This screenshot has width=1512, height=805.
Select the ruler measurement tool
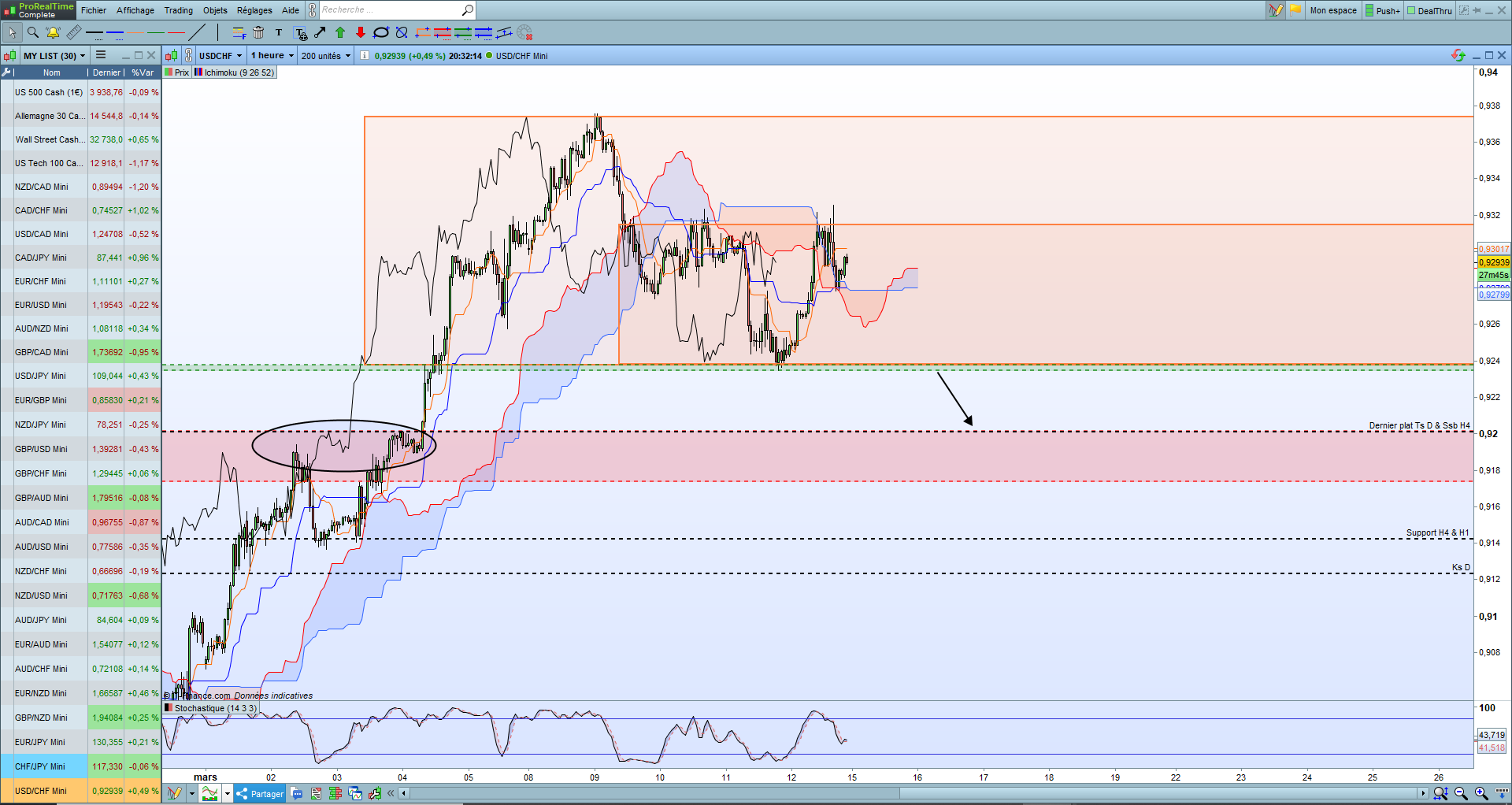coord(73,32)
